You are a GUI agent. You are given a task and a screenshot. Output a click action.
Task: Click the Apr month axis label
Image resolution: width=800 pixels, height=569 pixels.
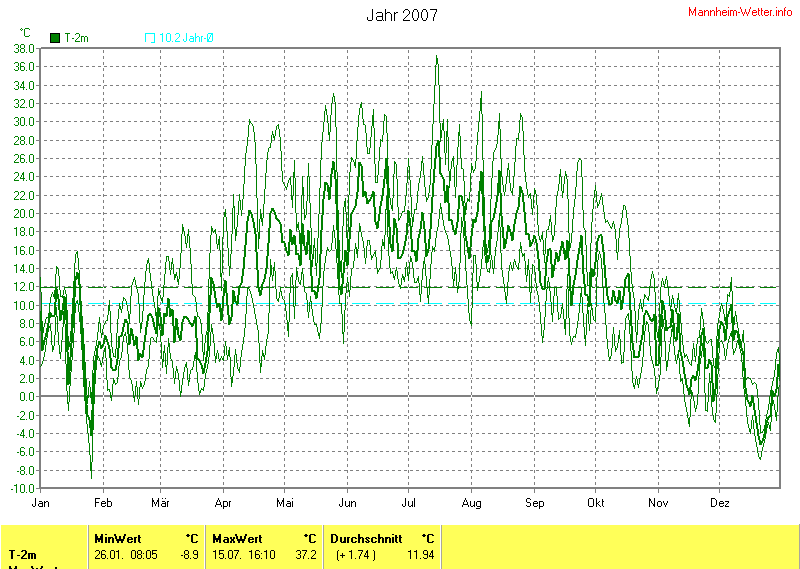(223, 502)
